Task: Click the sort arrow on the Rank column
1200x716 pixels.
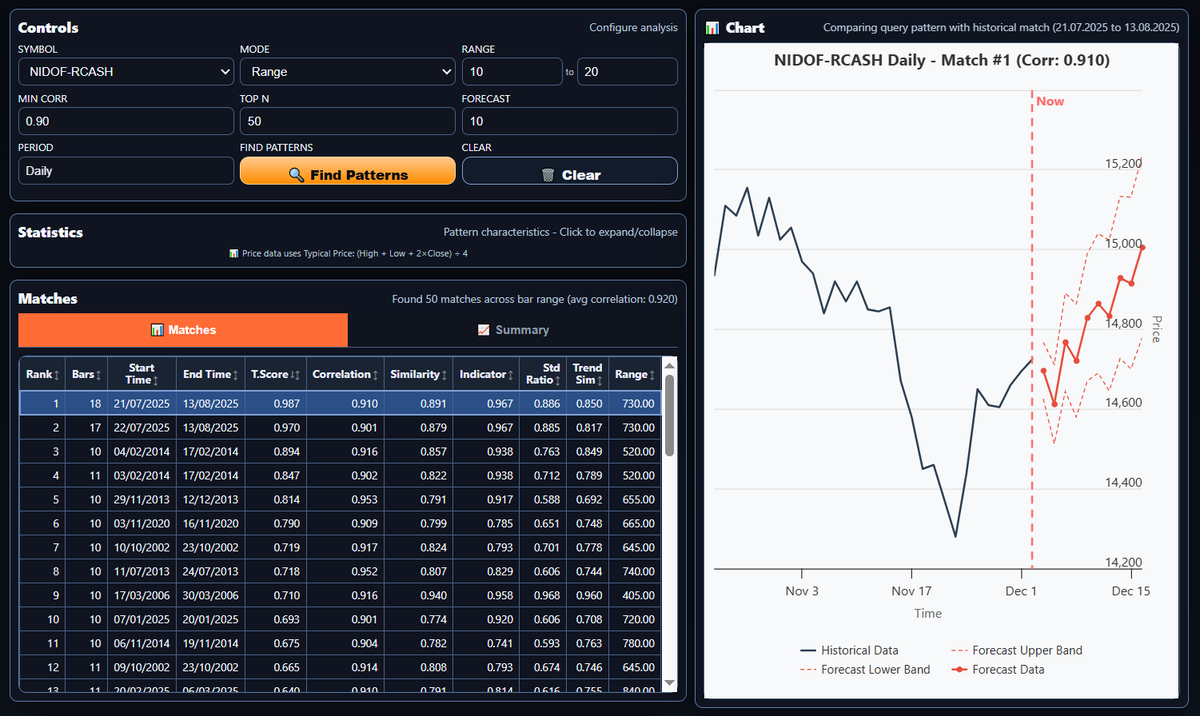Action: point(57,374)
